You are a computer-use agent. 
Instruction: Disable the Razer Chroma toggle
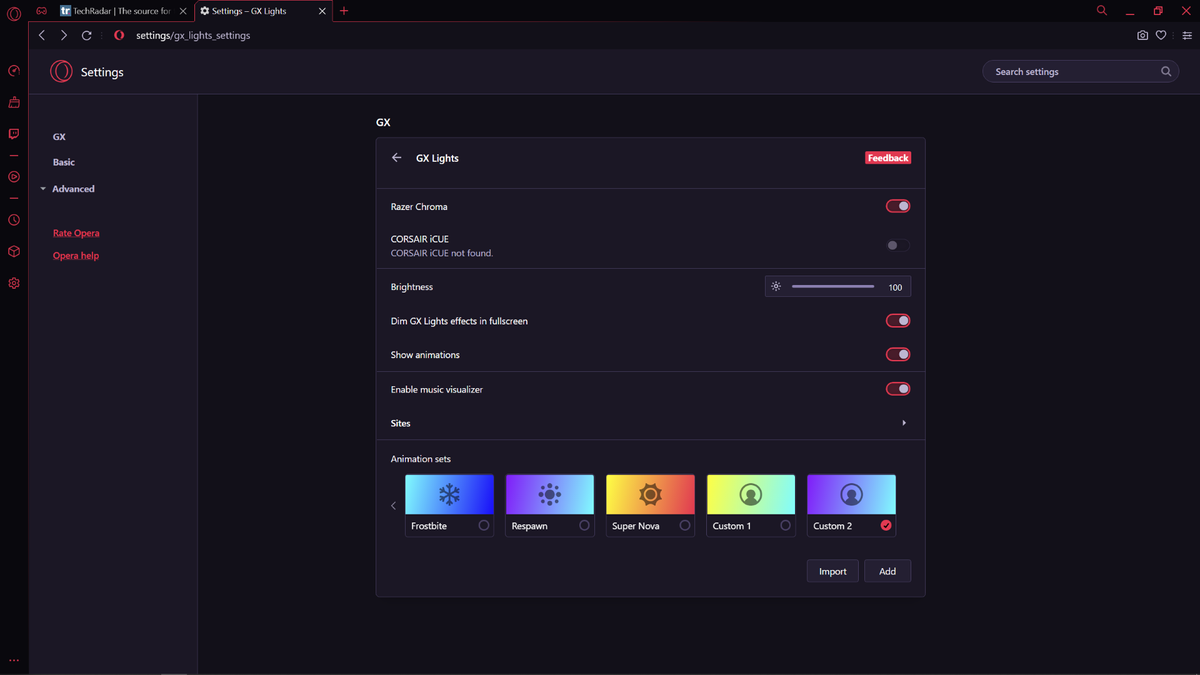(x=897, y=206)
